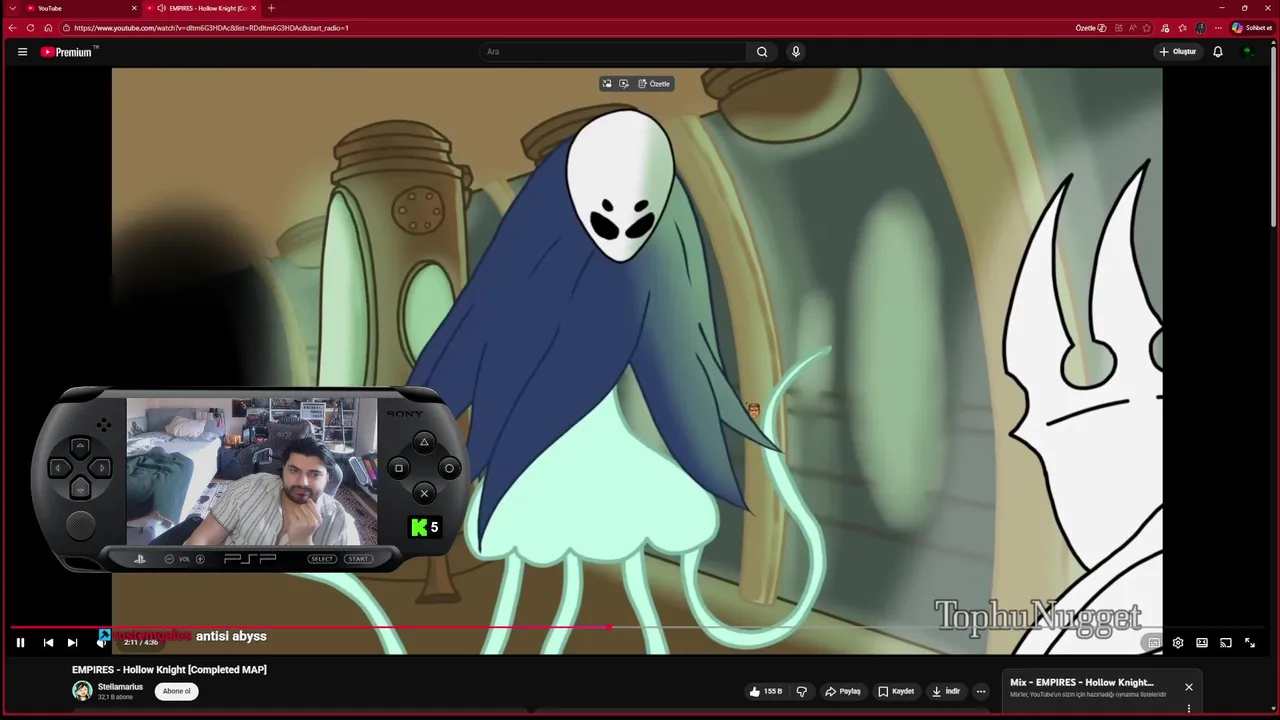The width and height of the screenshot is (1280, 720).
Task: Close the Mix playlist panel
Action: coord(1189,687)
